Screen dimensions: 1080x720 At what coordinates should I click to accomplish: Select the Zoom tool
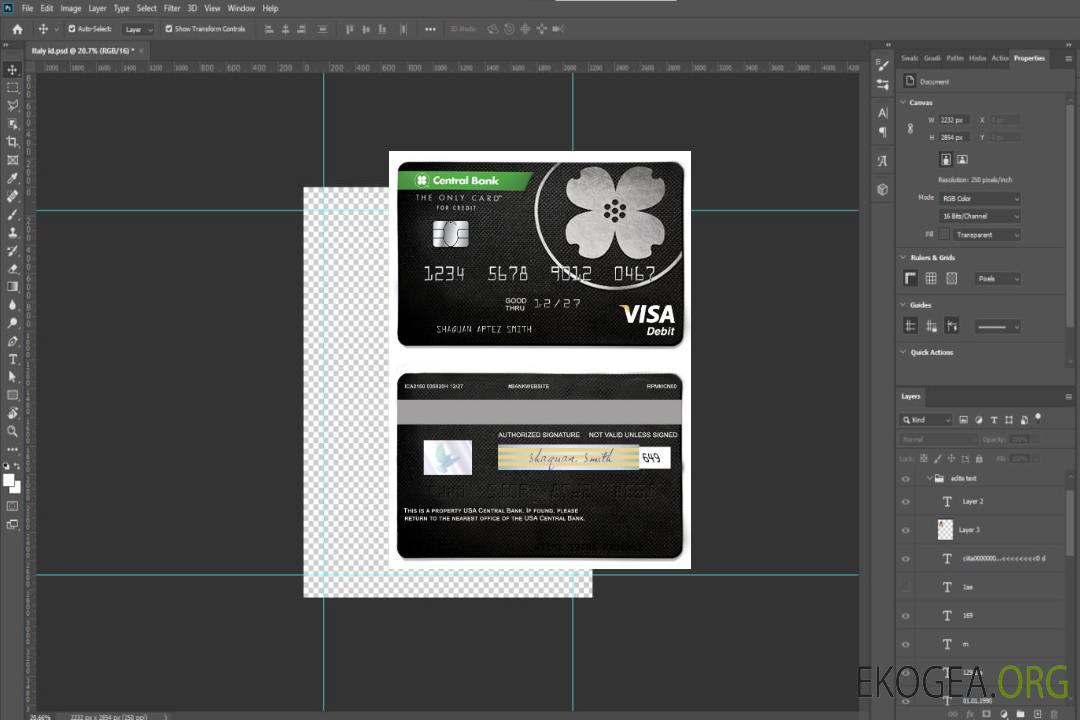click(12, 431)
